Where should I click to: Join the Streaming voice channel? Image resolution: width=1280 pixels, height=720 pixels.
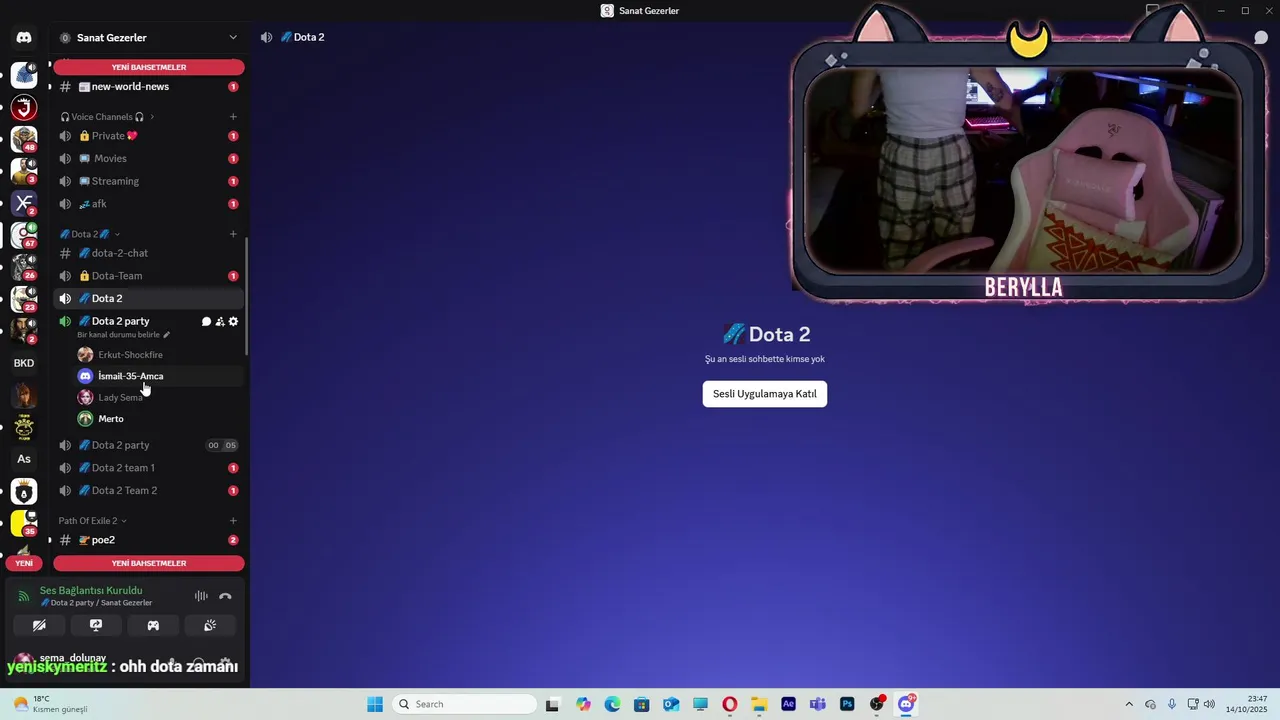(149, 181)
